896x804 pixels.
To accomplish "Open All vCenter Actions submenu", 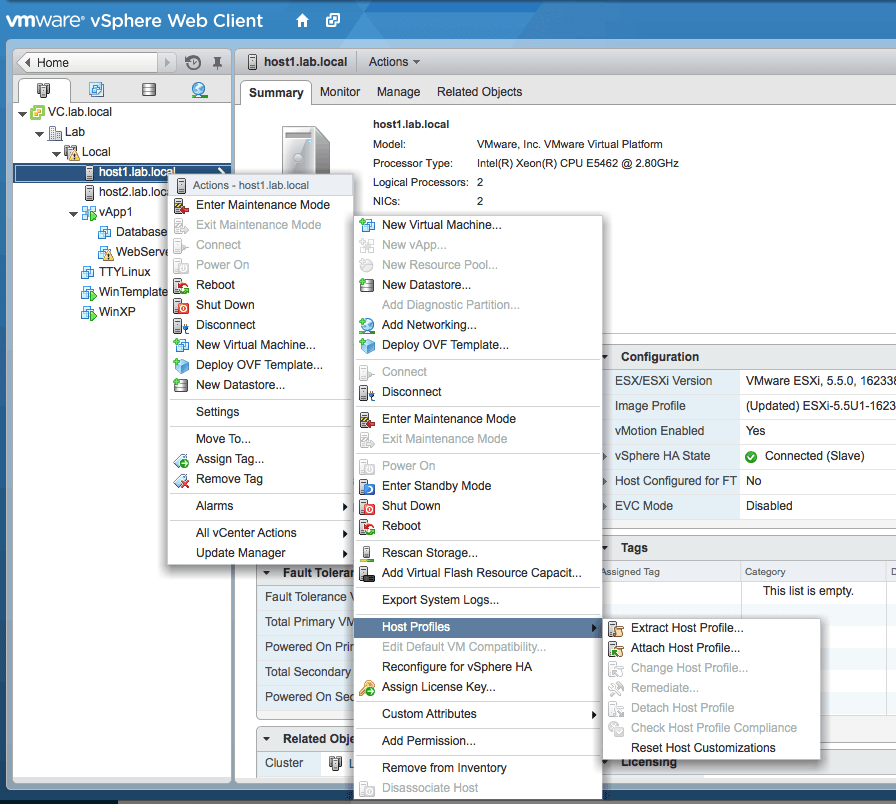I will (x=261, y=533).
